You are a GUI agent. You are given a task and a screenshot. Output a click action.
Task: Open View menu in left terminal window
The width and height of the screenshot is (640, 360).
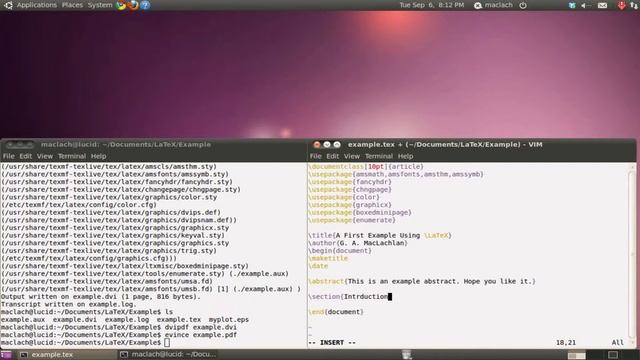45,156
